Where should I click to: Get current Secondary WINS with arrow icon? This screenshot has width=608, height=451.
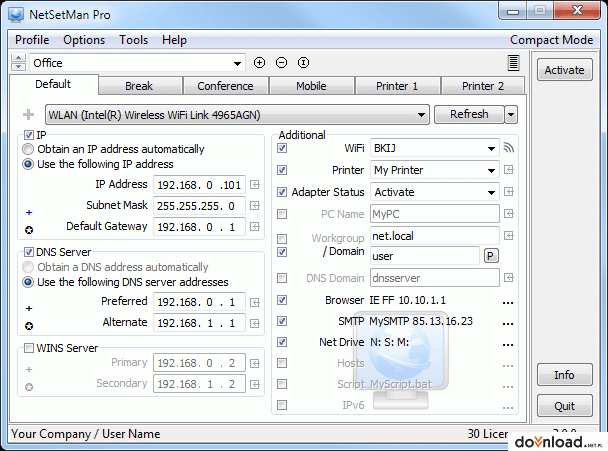pos(255,384)
